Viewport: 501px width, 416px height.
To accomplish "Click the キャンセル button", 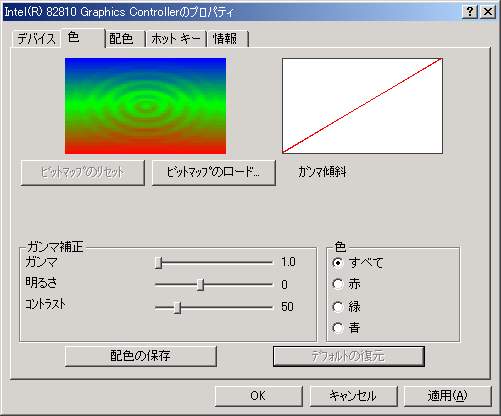I will [x=353, y=396].
